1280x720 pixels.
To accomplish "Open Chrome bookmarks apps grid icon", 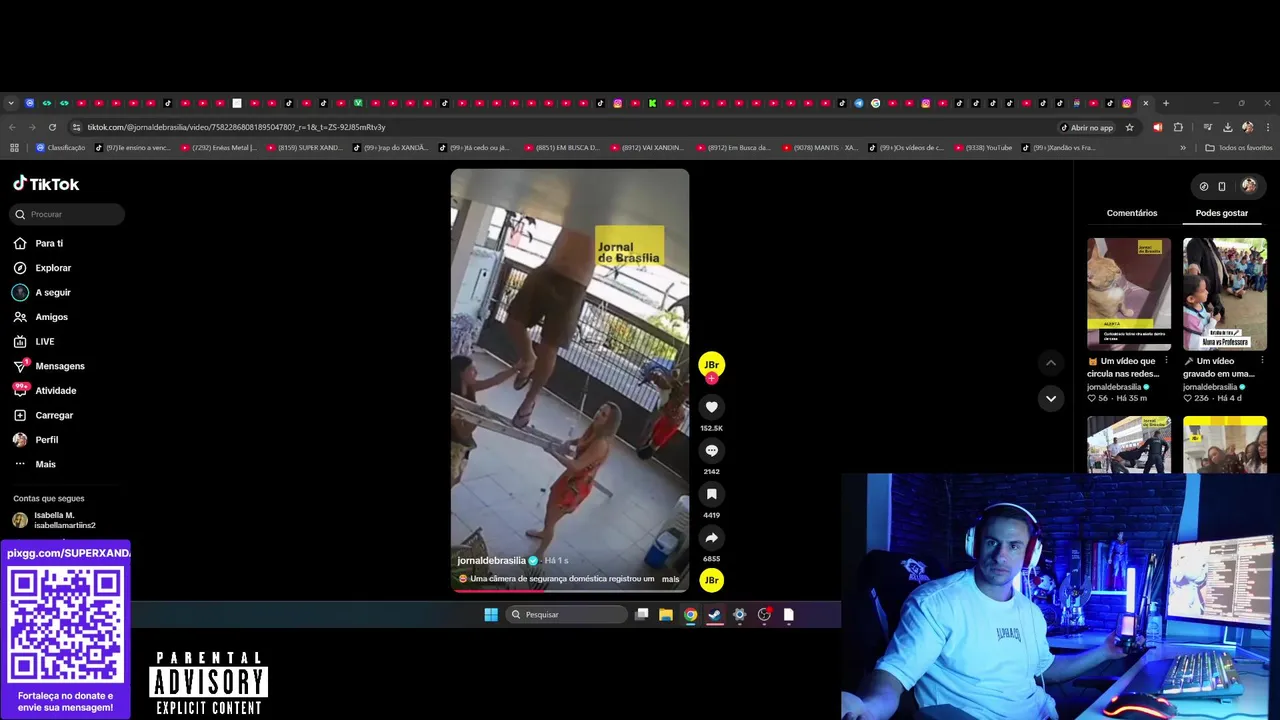I will point(14,147).
